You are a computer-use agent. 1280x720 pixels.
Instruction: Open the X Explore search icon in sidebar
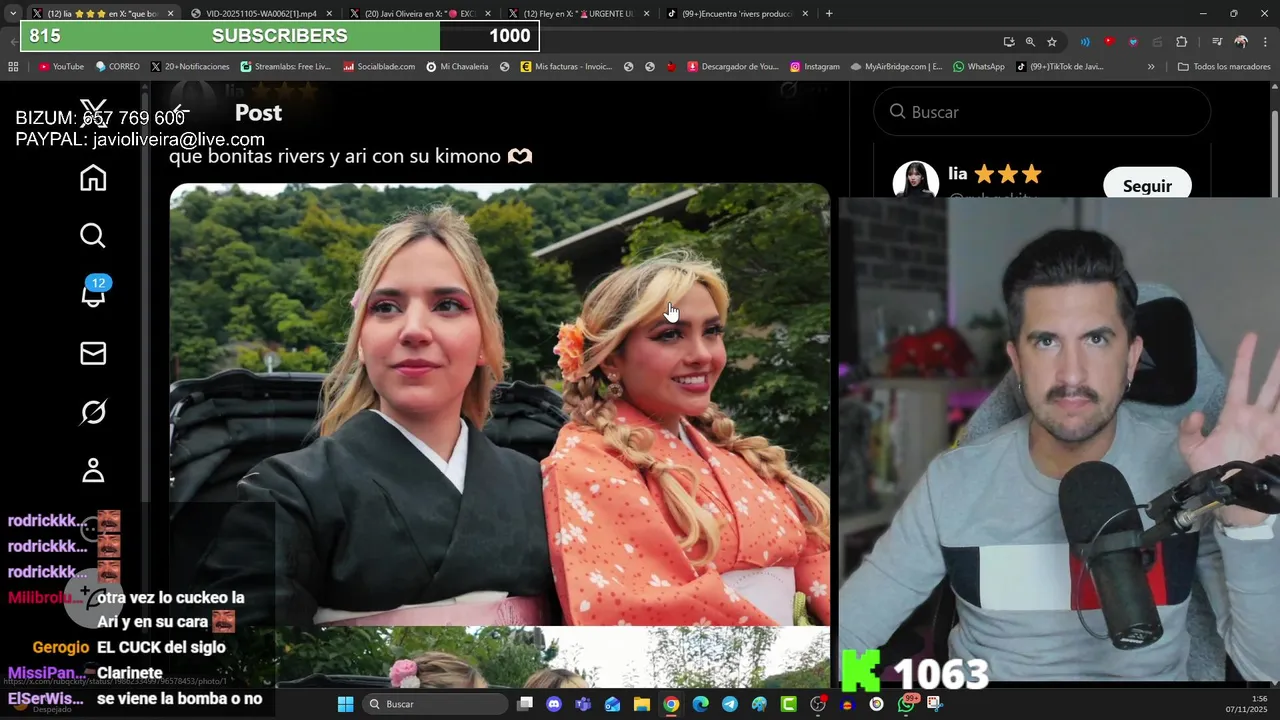[93, 236]
